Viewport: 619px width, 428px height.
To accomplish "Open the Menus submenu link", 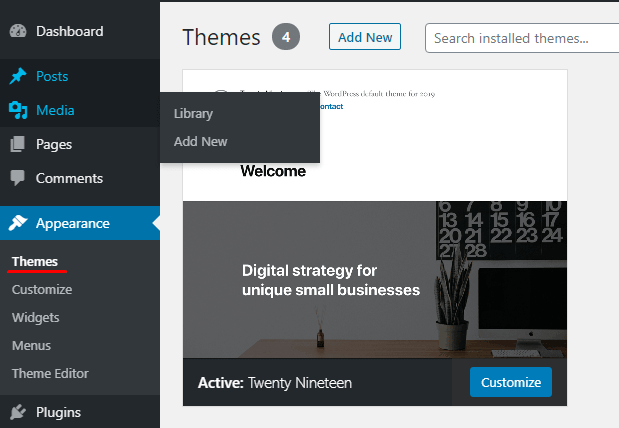I will coord(31,345).
